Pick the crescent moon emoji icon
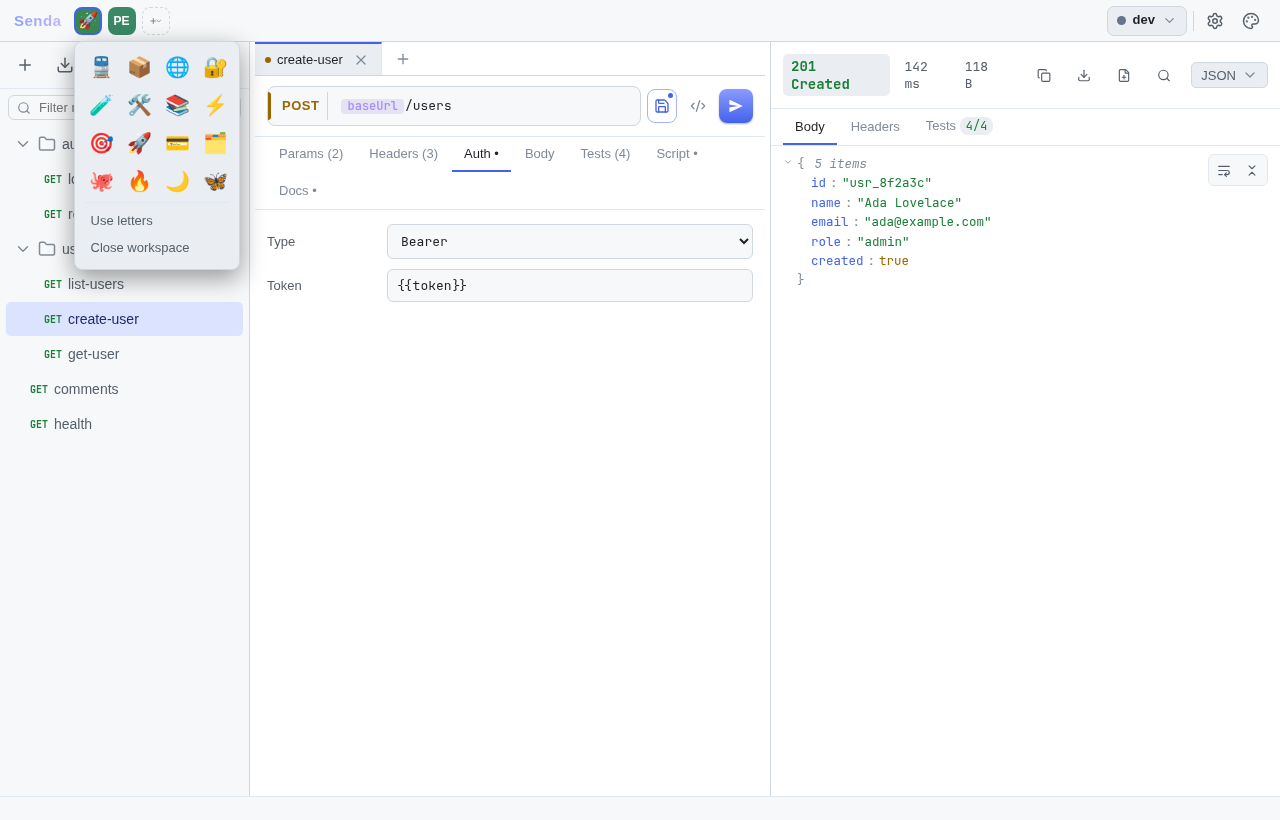This screenshot has height=820, width=1280. tap(177, 181)
